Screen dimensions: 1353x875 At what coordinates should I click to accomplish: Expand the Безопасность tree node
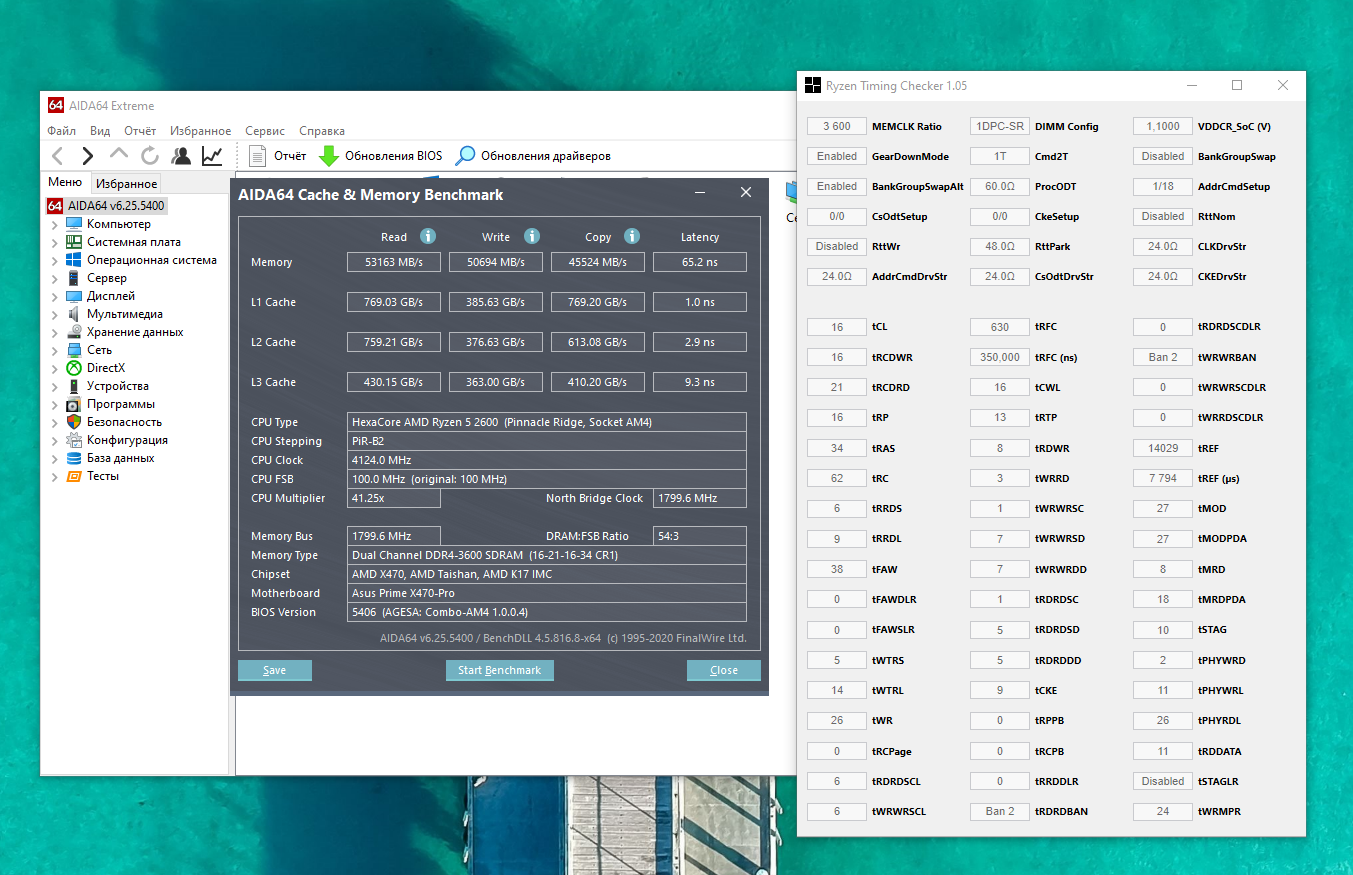(x=55, y=422)
